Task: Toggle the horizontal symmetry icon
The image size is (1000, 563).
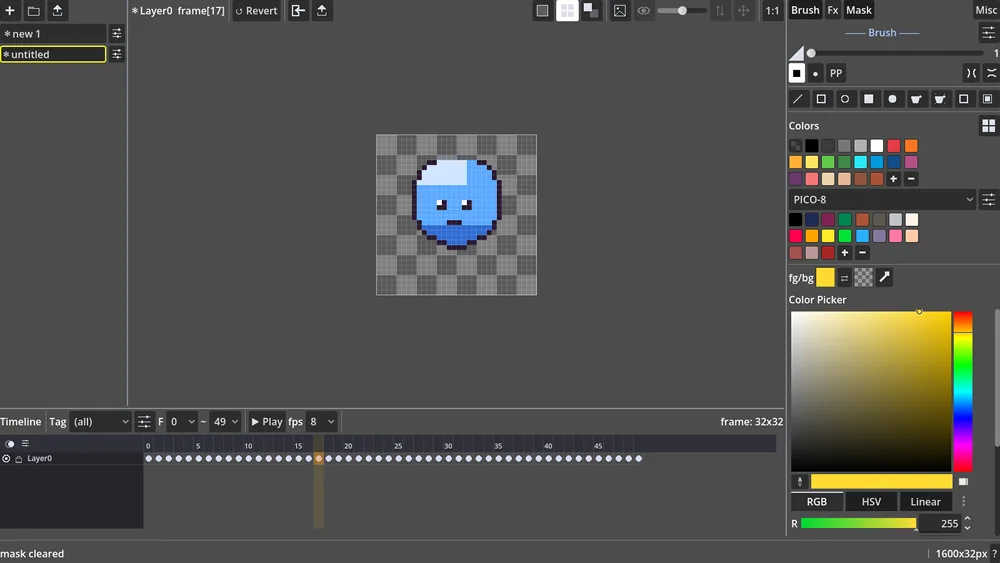Action: coord(971,73)
